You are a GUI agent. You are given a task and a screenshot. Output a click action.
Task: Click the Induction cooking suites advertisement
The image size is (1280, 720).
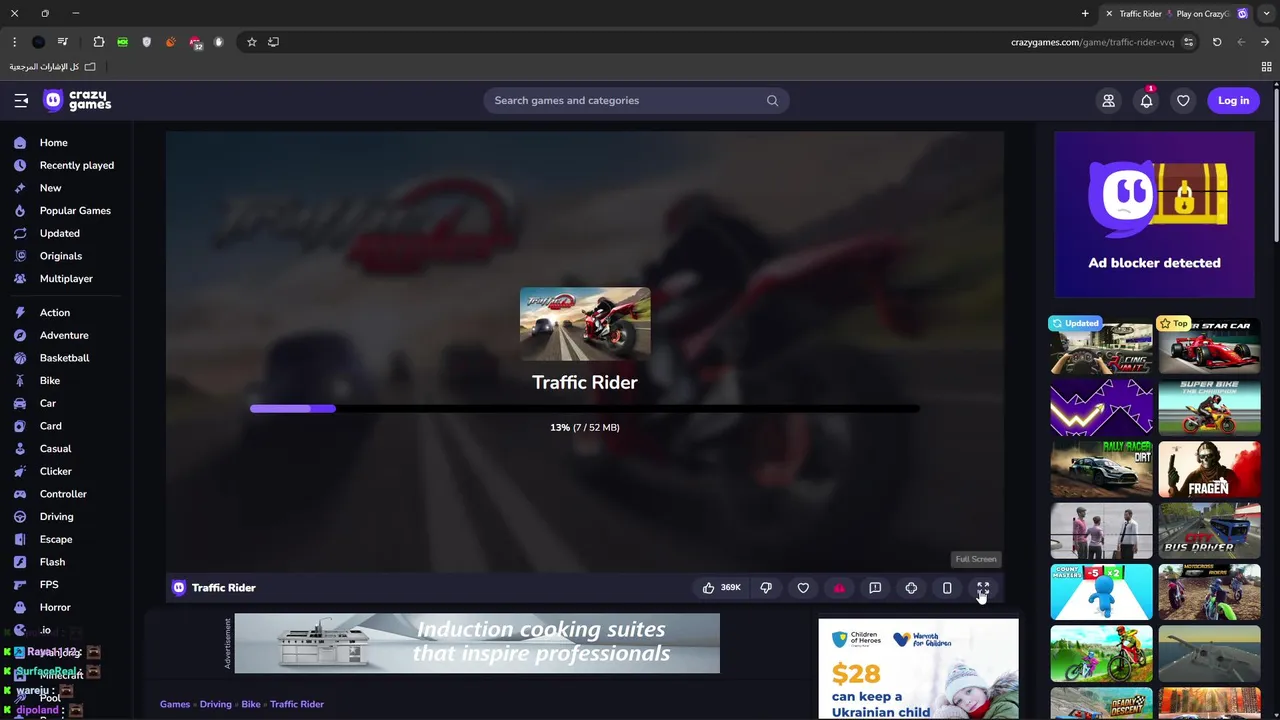pyautogui.click(x=477, y=643)
